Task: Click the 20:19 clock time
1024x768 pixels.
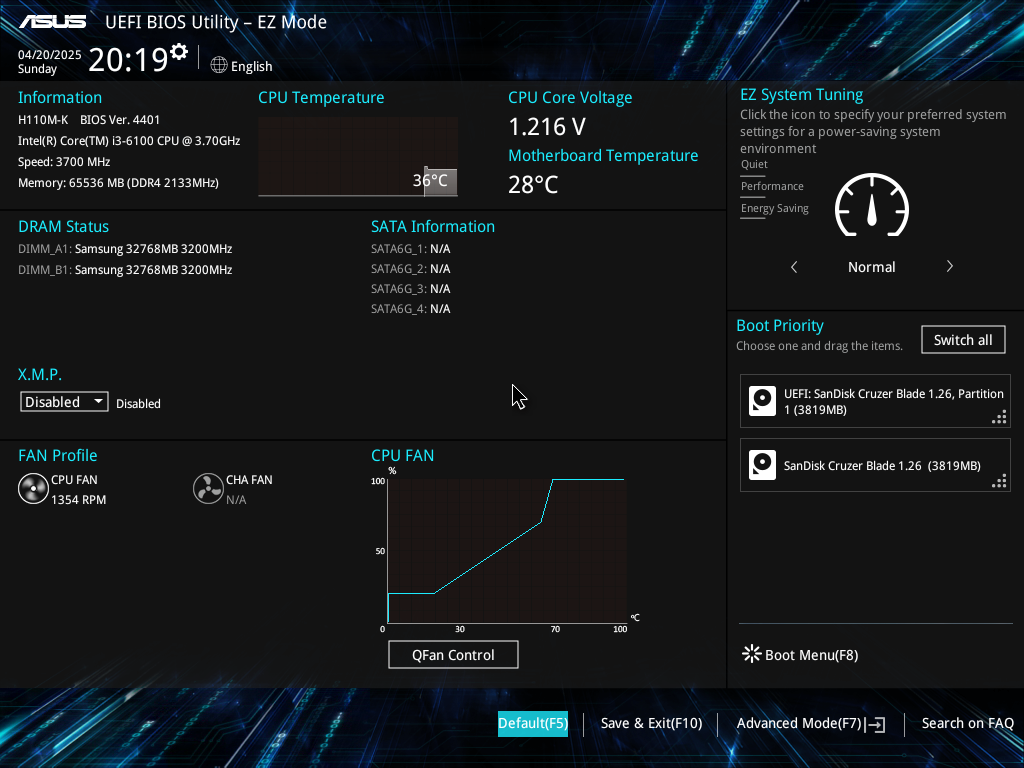Action: 128,60
